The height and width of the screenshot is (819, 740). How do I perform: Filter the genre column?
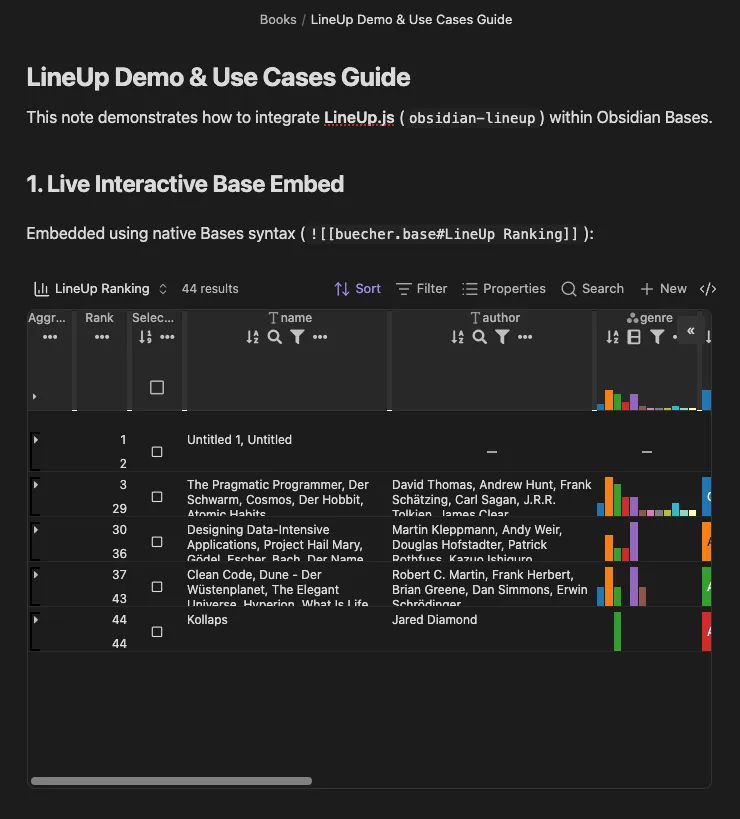click(x=657, y=337)
